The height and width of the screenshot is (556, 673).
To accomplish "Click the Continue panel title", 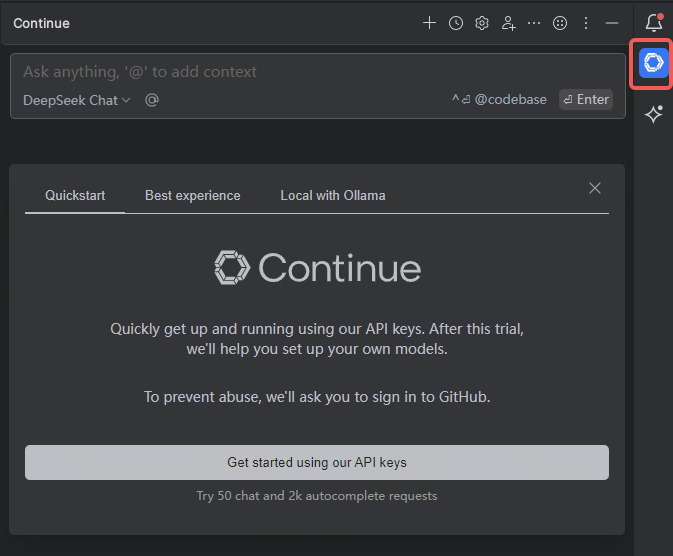I will [41, 23].
